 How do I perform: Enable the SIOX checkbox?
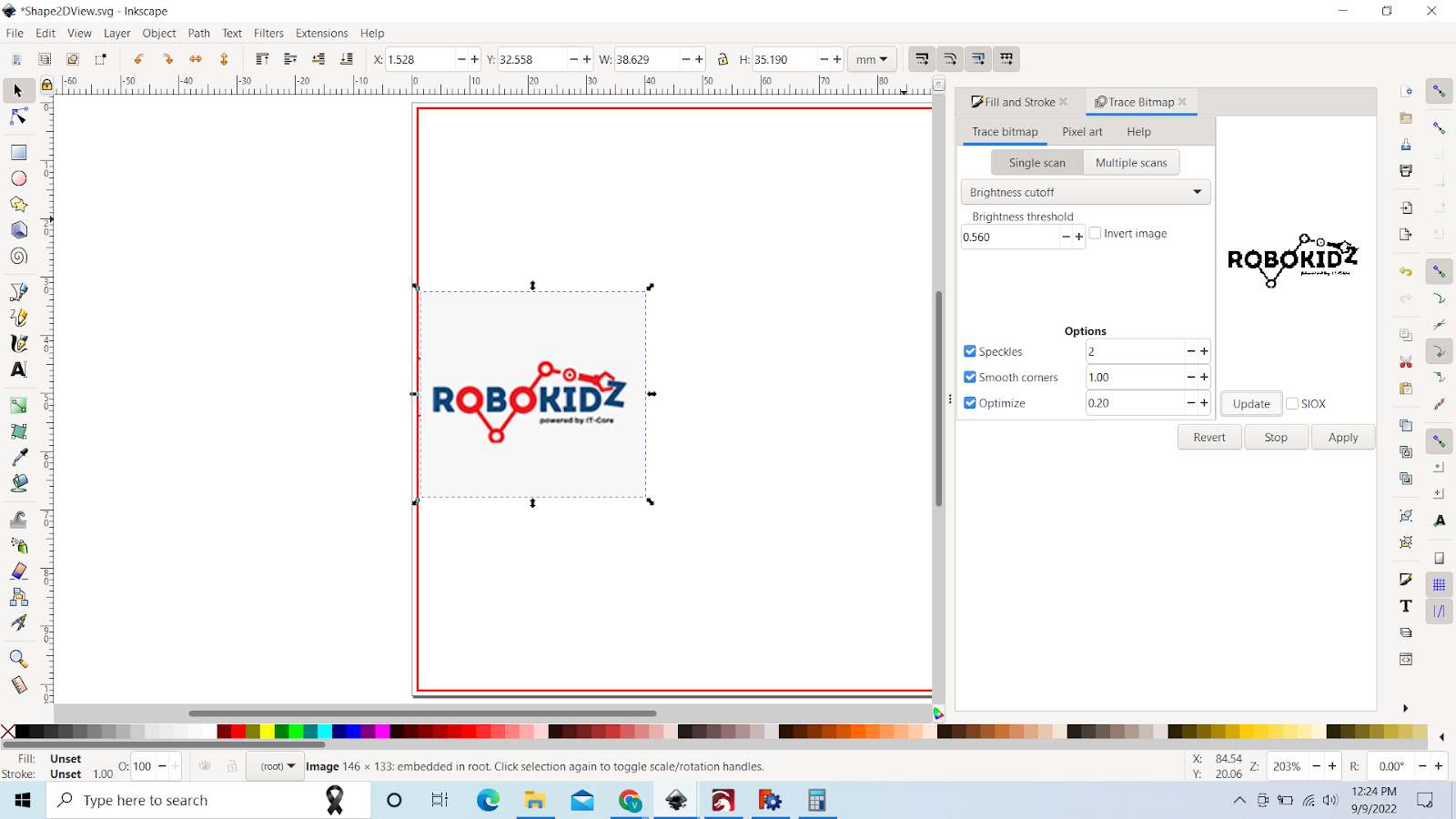[x=1292, y=403]
